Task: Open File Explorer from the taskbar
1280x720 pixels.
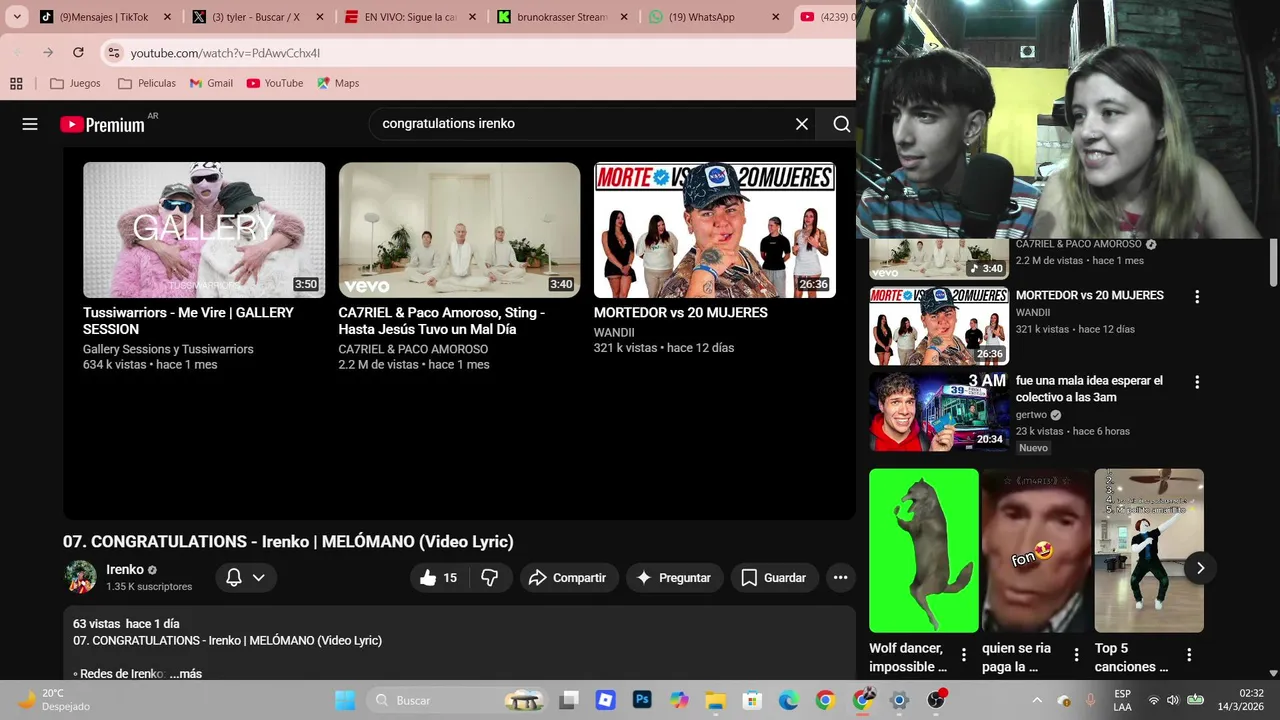Action: click(715, 700)
